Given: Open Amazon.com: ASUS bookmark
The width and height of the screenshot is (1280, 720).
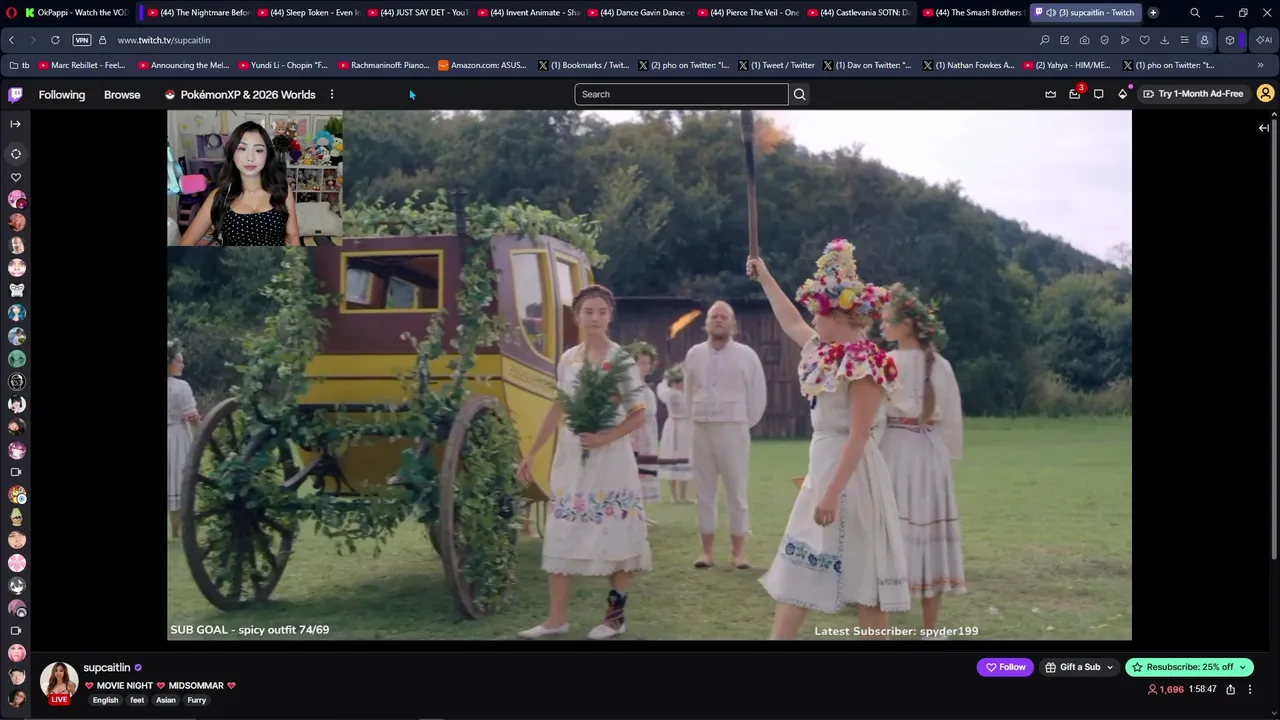Looking at the screenshot, I should (x=483, y=65).
